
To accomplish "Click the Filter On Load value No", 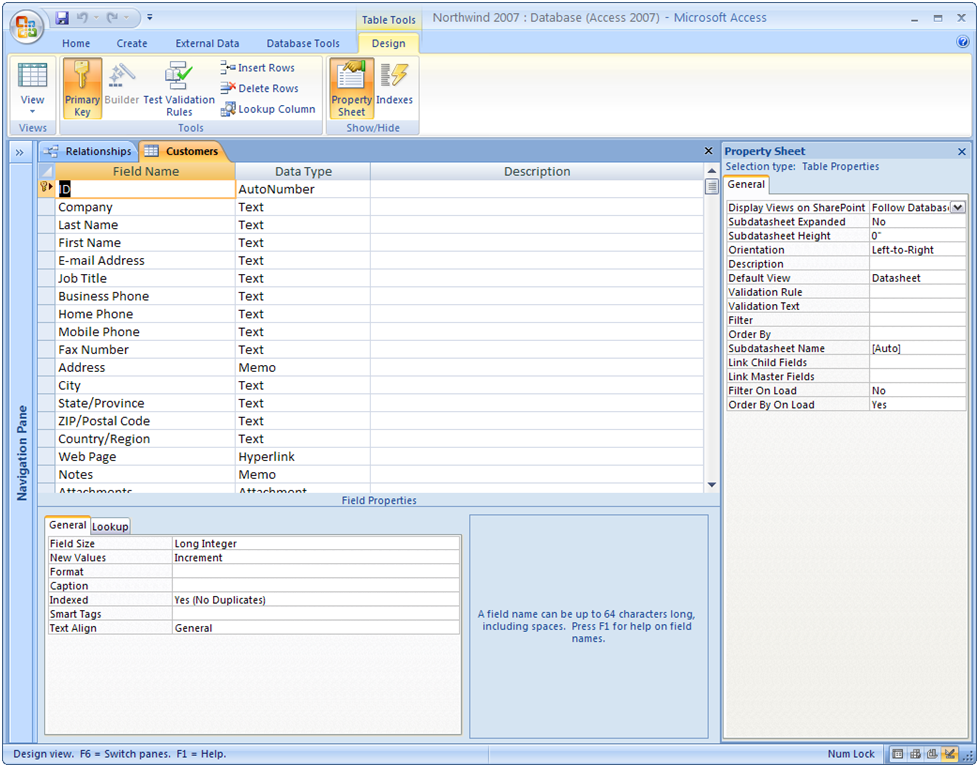I will pos(917,390).
